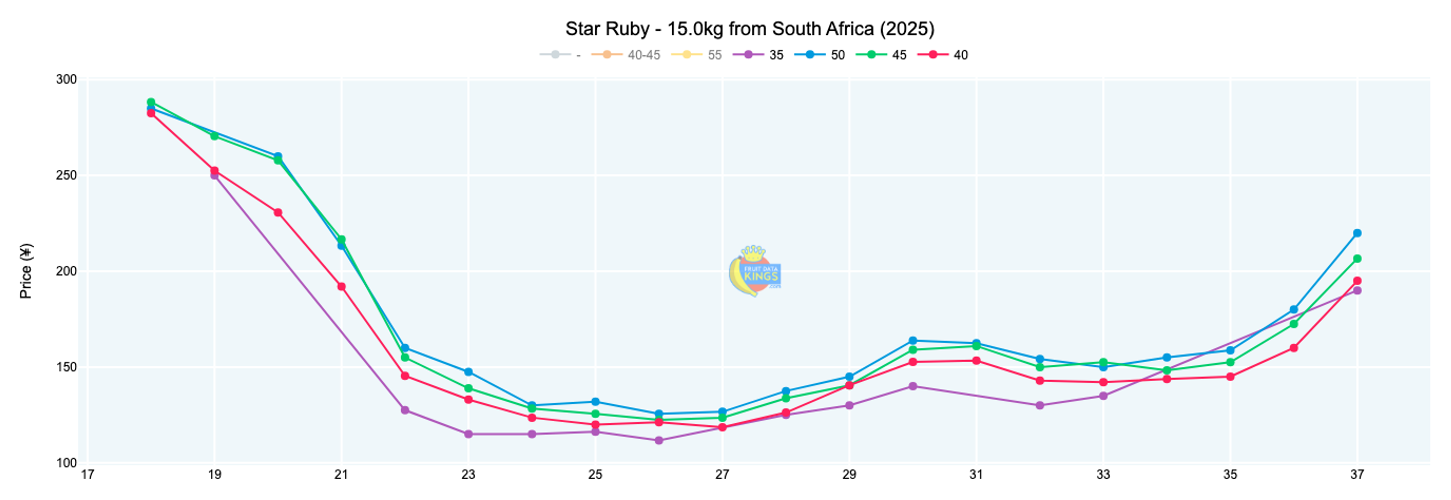Click the green 45 data point at week 18

[151, 102]
